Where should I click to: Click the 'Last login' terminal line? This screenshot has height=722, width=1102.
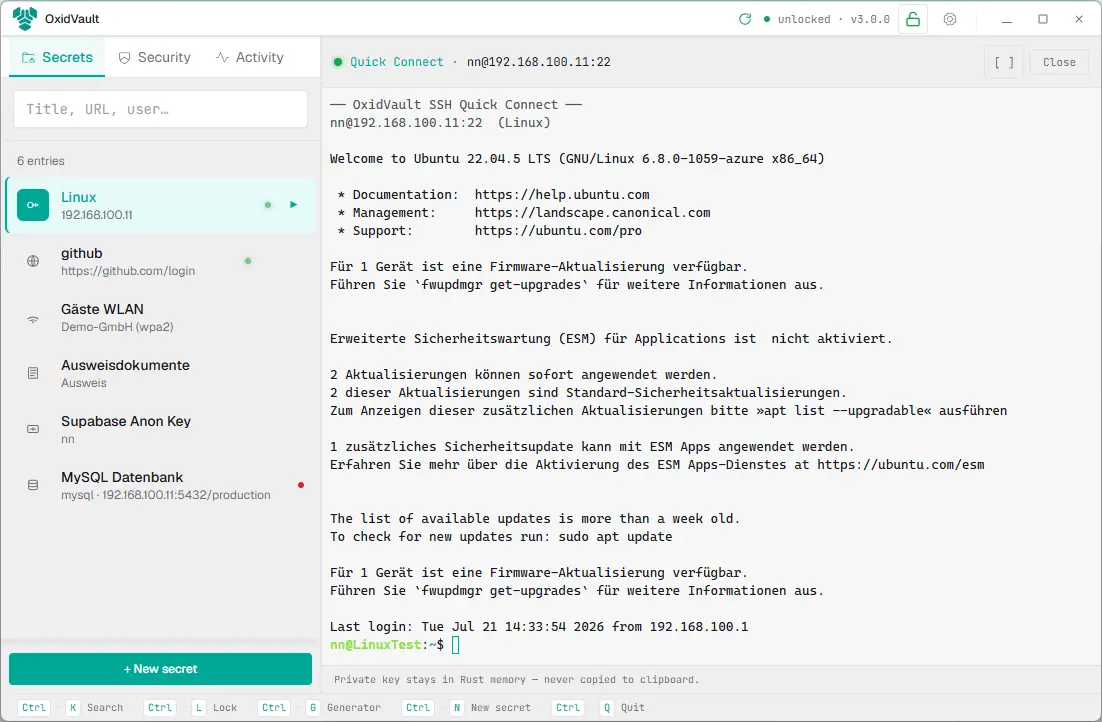point(539,626)
